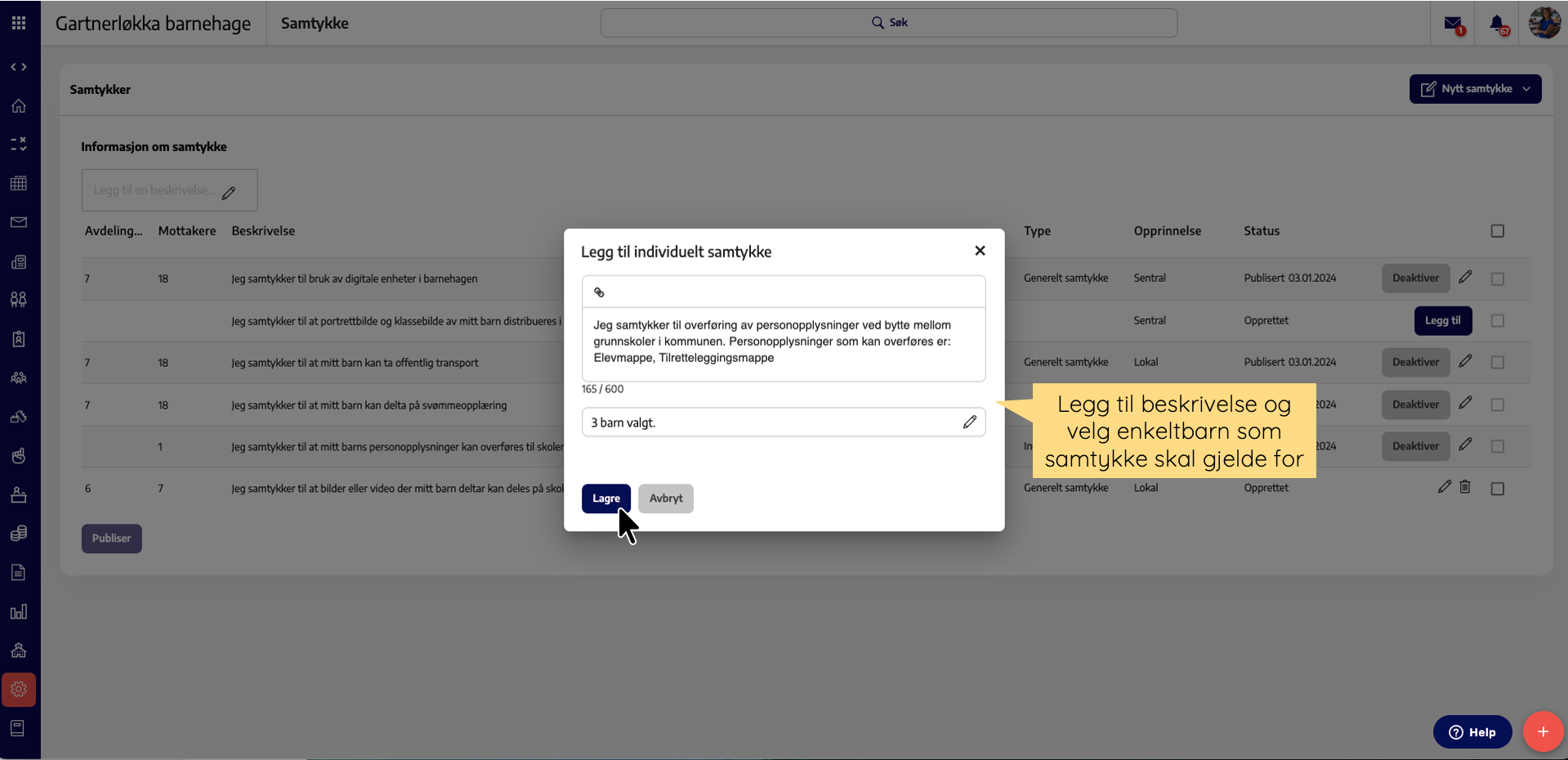Cancel the dialog with Avbryt

tap(665, 498)
